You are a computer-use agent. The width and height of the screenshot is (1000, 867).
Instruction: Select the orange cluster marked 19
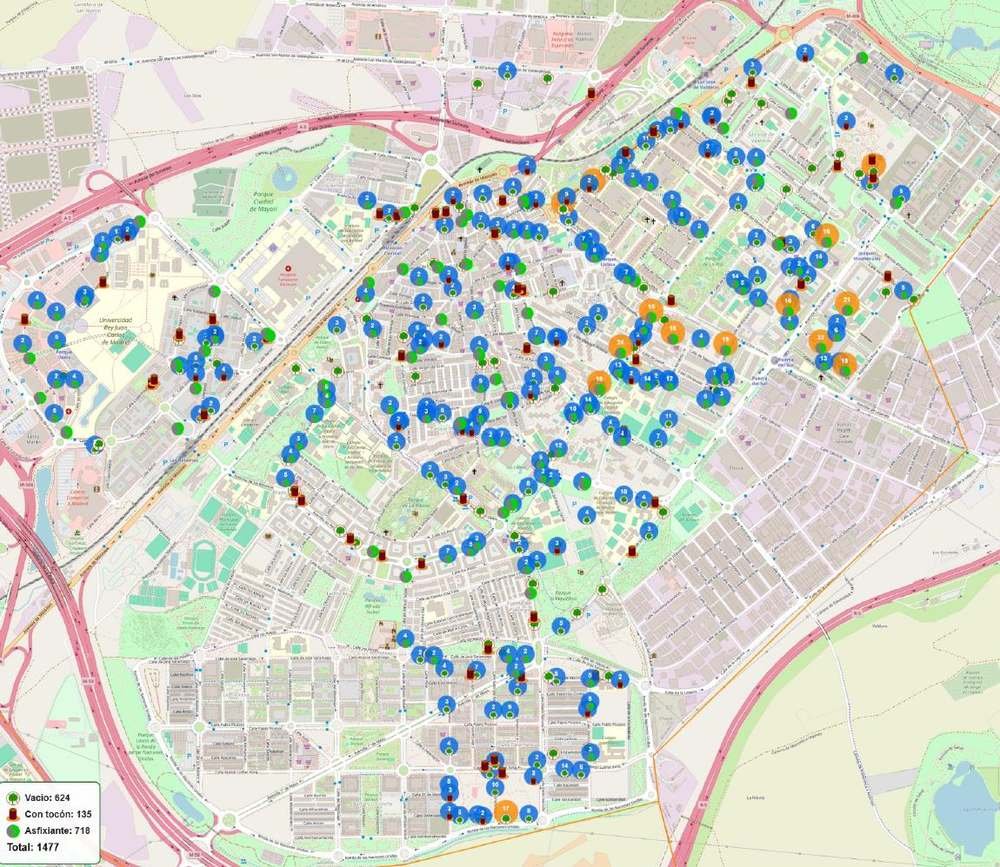coord(725,343)
